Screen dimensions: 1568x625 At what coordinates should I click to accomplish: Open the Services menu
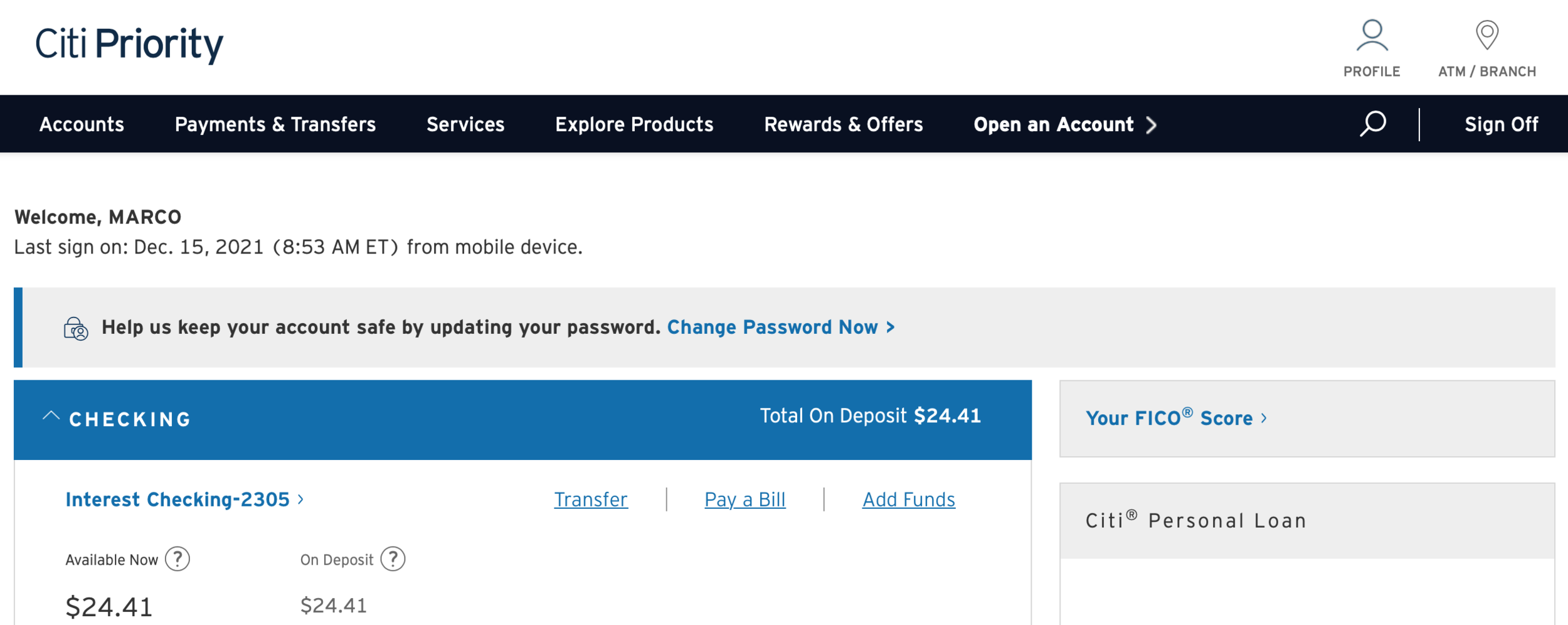click(x=465, y=124)
